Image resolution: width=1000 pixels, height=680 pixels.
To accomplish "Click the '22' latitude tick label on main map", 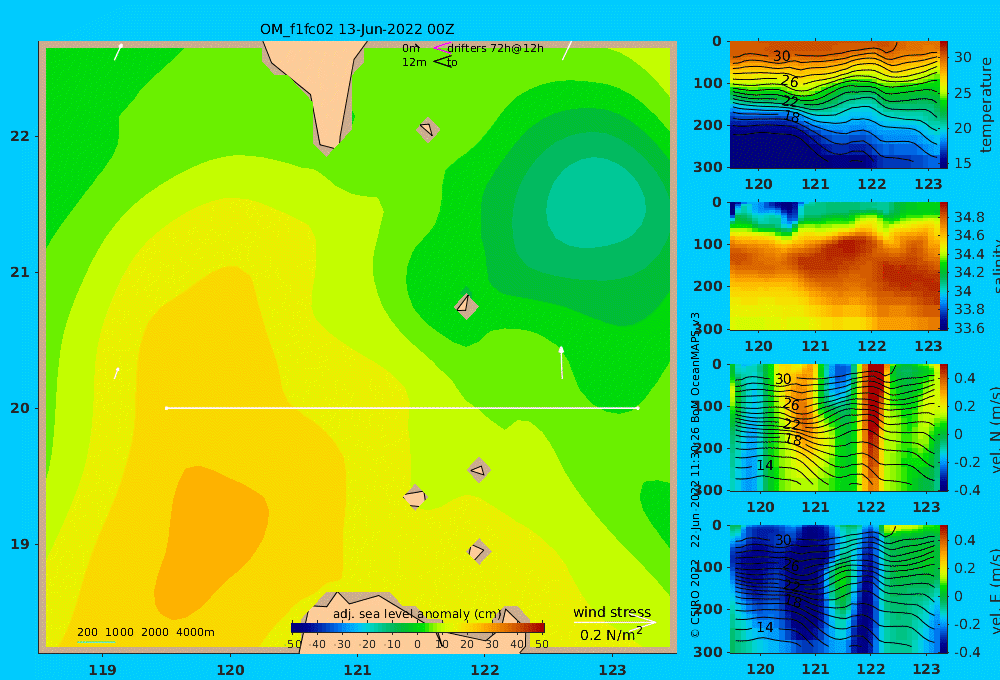I will pyautogui.click(x=20, y=136).
